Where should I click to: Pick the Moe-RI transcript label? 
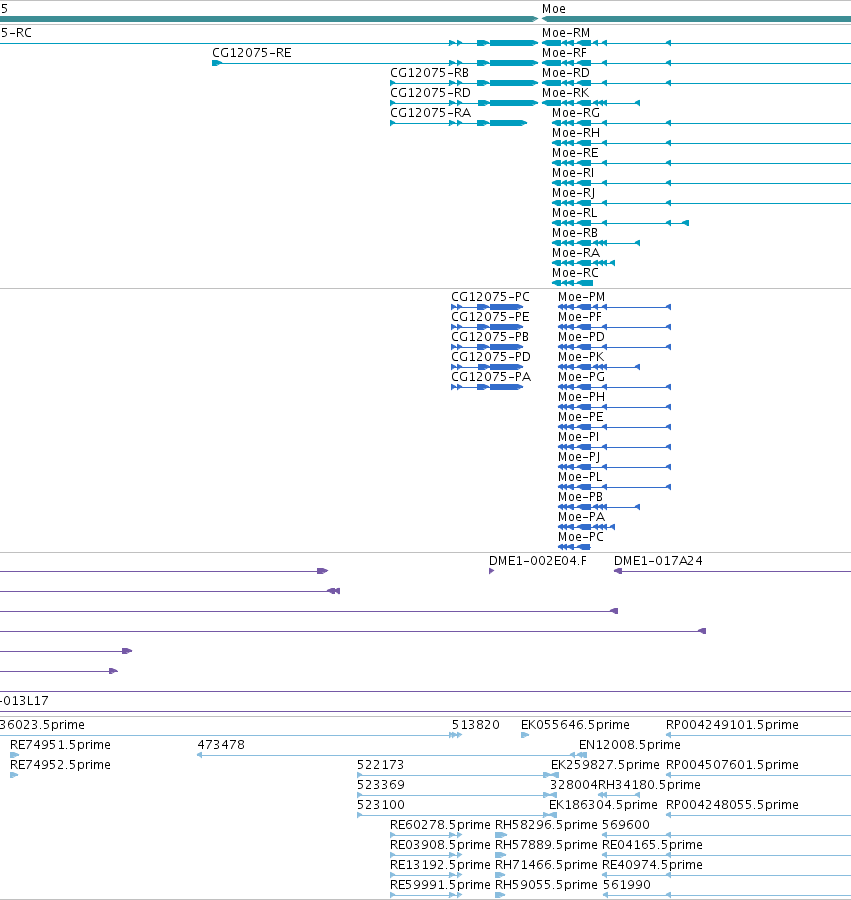pyautogui.click(x=573, y=173)
